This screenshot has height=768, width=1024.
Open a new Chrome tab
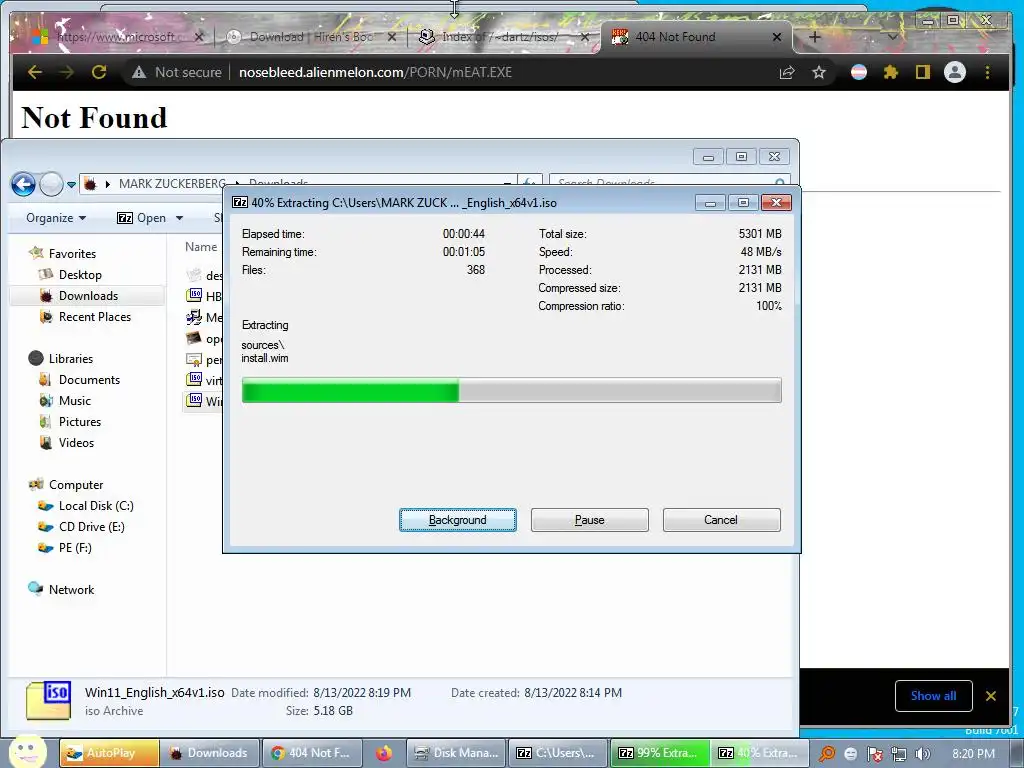(x=814, y=37)
